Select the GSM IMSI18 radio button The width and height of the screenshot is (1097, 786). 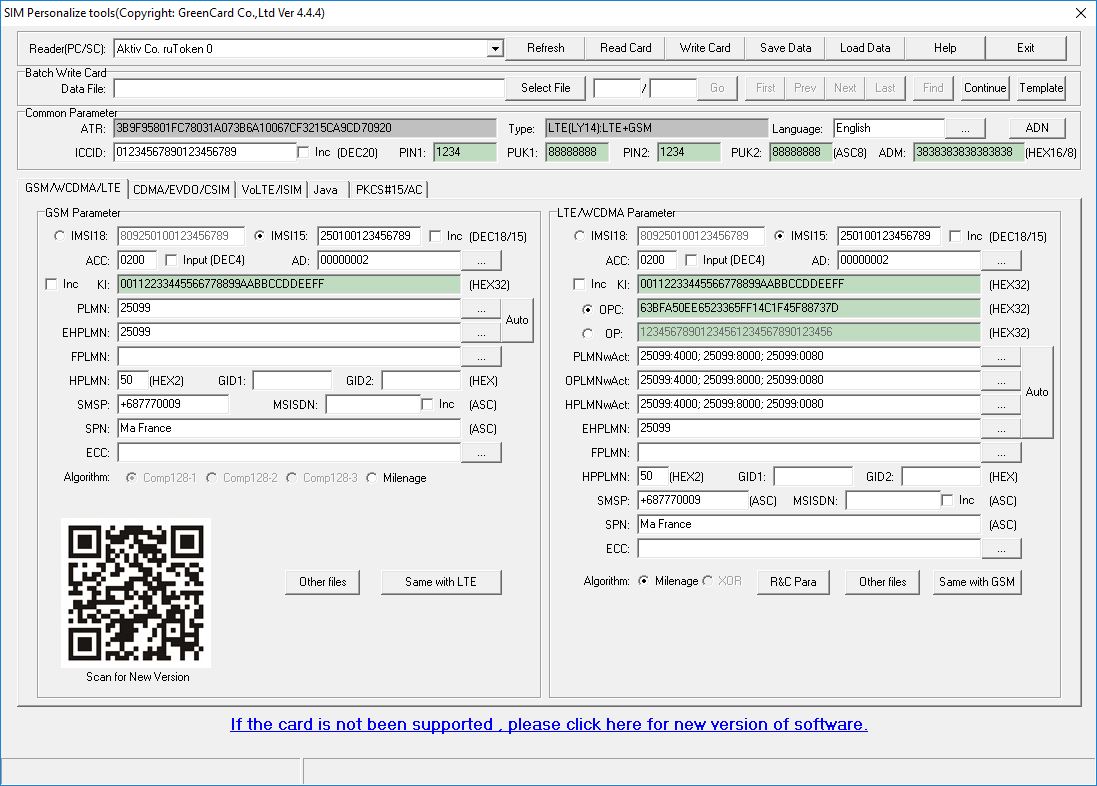tap(60, 237)
